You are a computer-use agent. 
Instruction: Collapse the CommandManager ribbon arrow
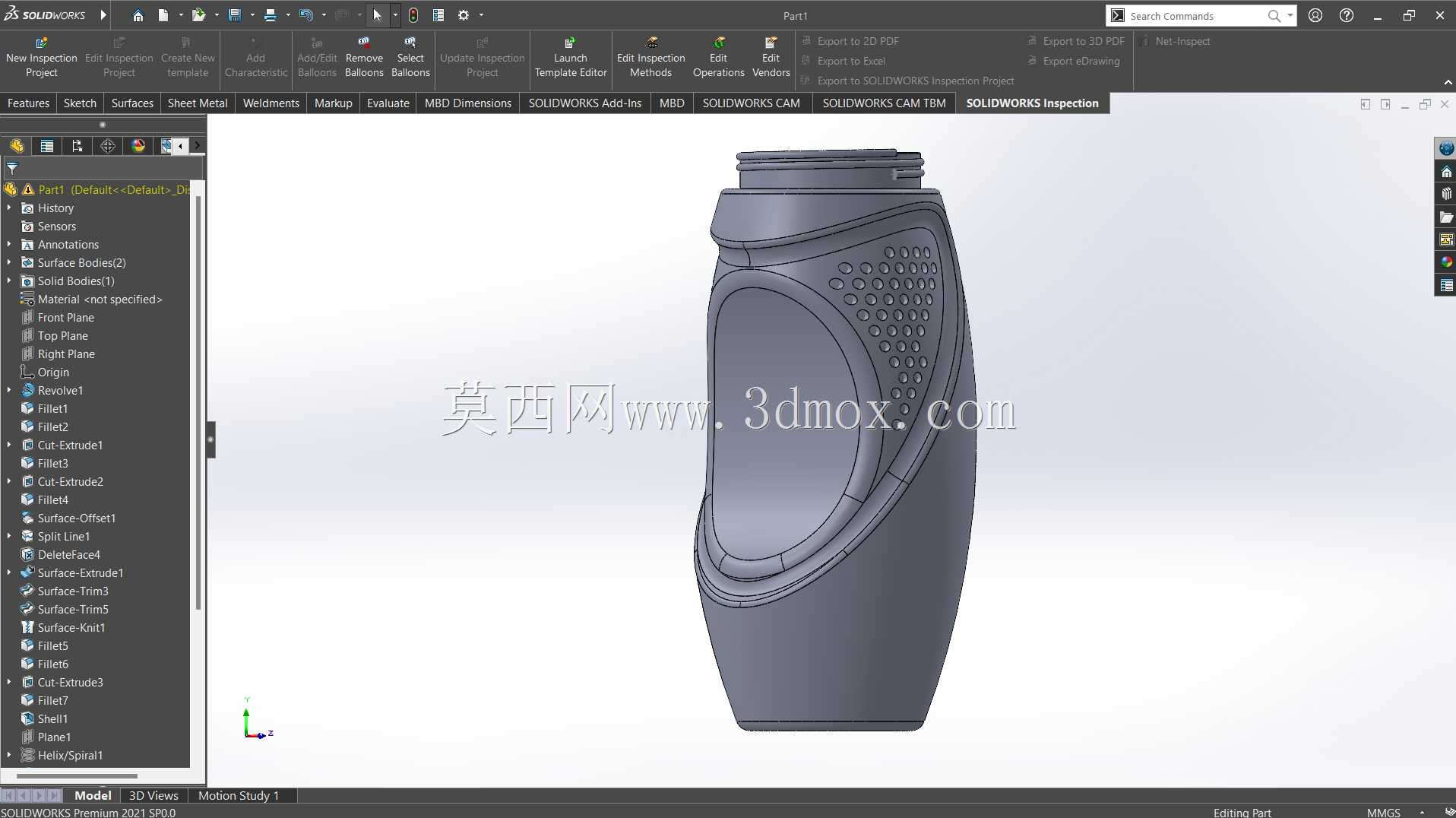(x=1448, y=82)
